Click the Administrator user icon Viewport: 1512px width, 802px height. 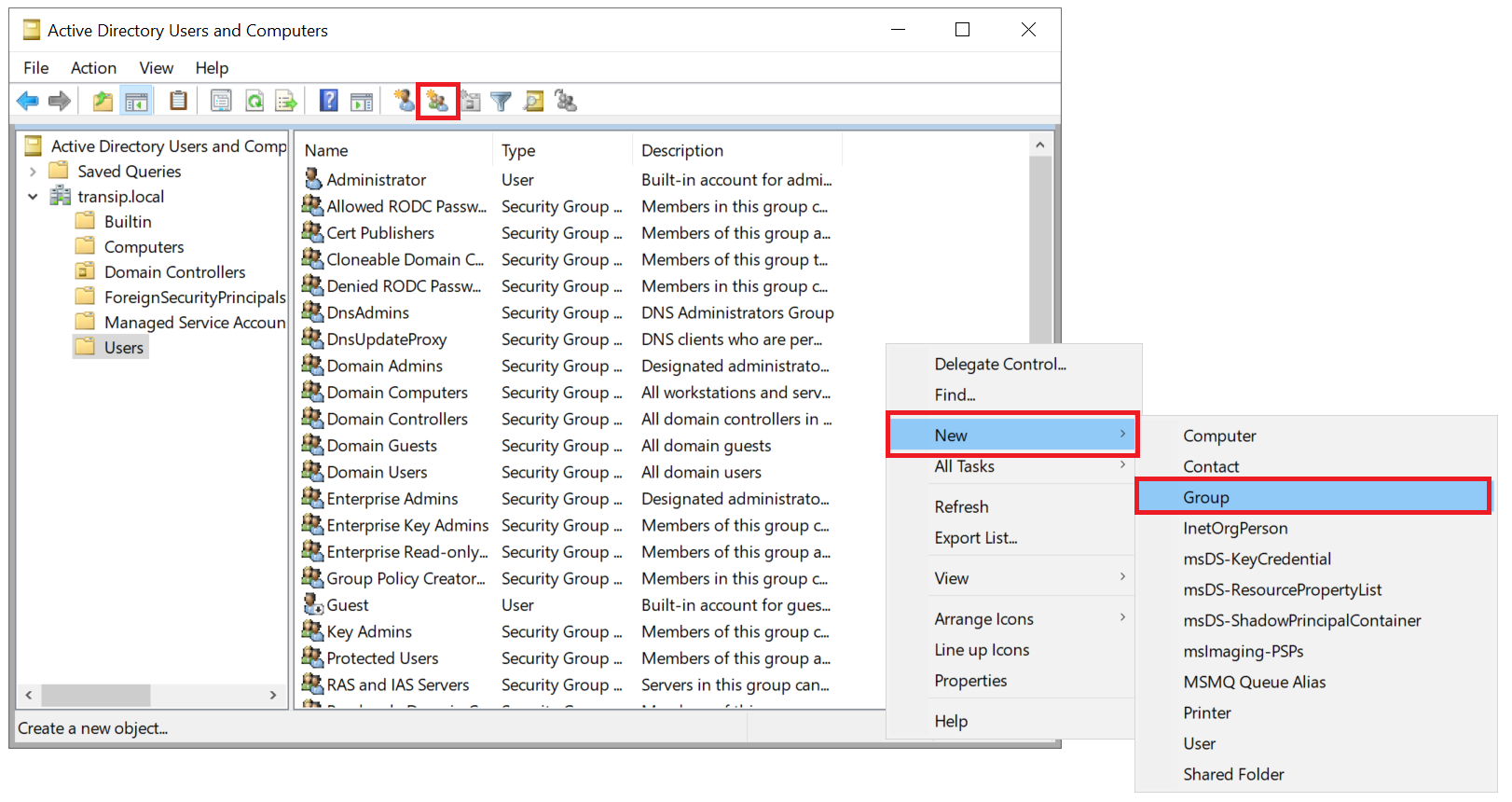point(313,178)
